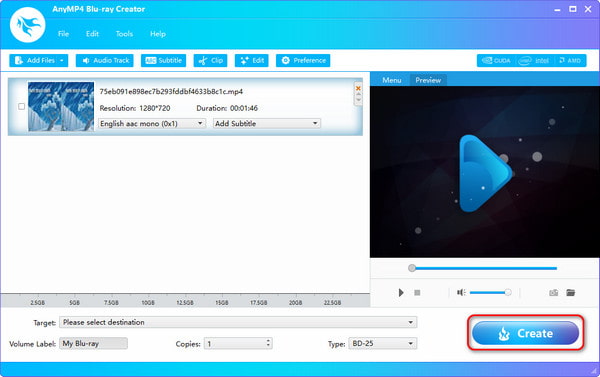
Task: Switch to the Menu tab
Action: (x=392, y=80)
